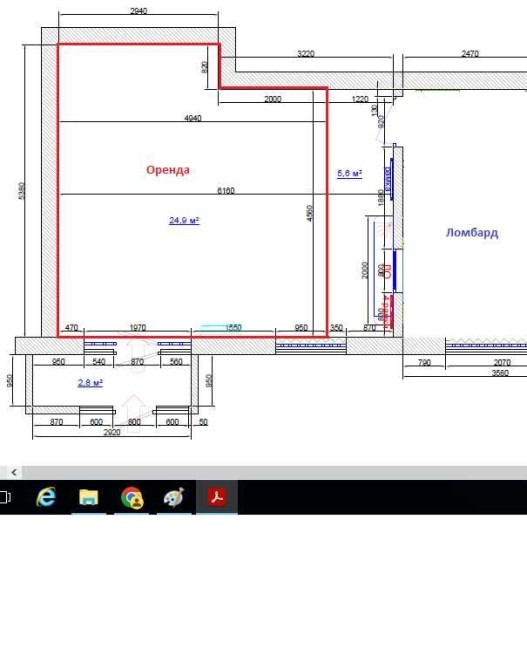Switch to Google Chrome in the taskbar
Image resolution: width=527 pixels, height=670 pixels.
[132, 497]
